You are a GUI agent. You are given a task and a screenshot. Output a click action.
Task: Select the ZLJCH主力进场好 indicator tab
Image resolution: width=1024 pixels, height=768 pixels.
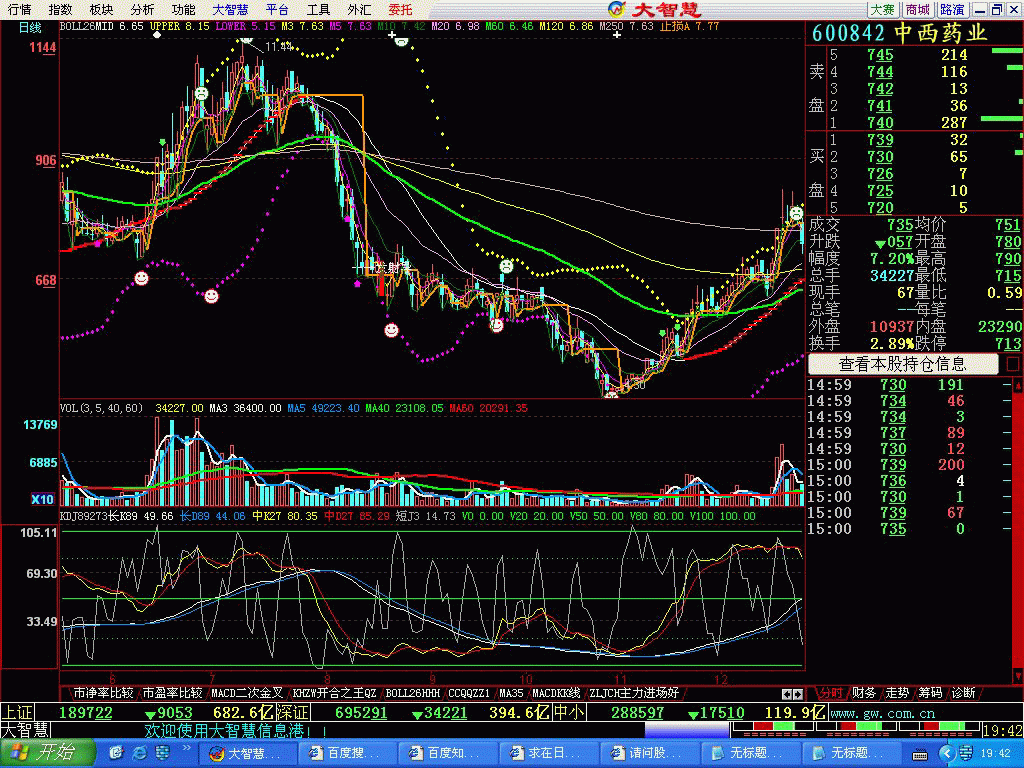[x=634, y=693]
